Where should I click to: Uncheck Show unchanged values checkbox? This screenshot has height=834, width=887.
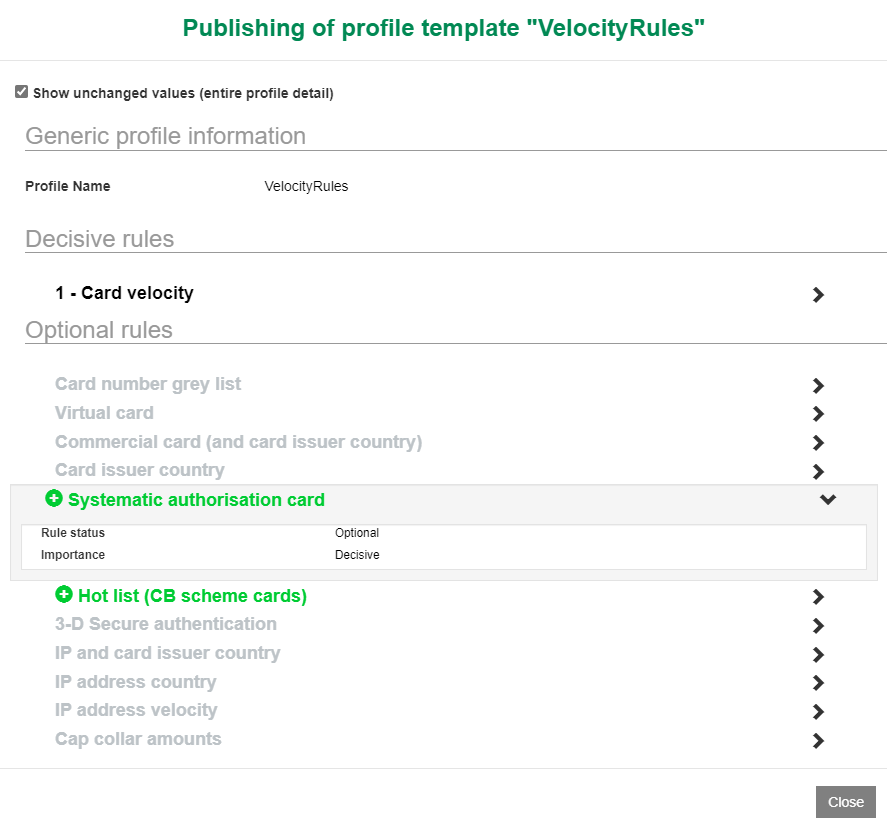(x=21, y=90)
